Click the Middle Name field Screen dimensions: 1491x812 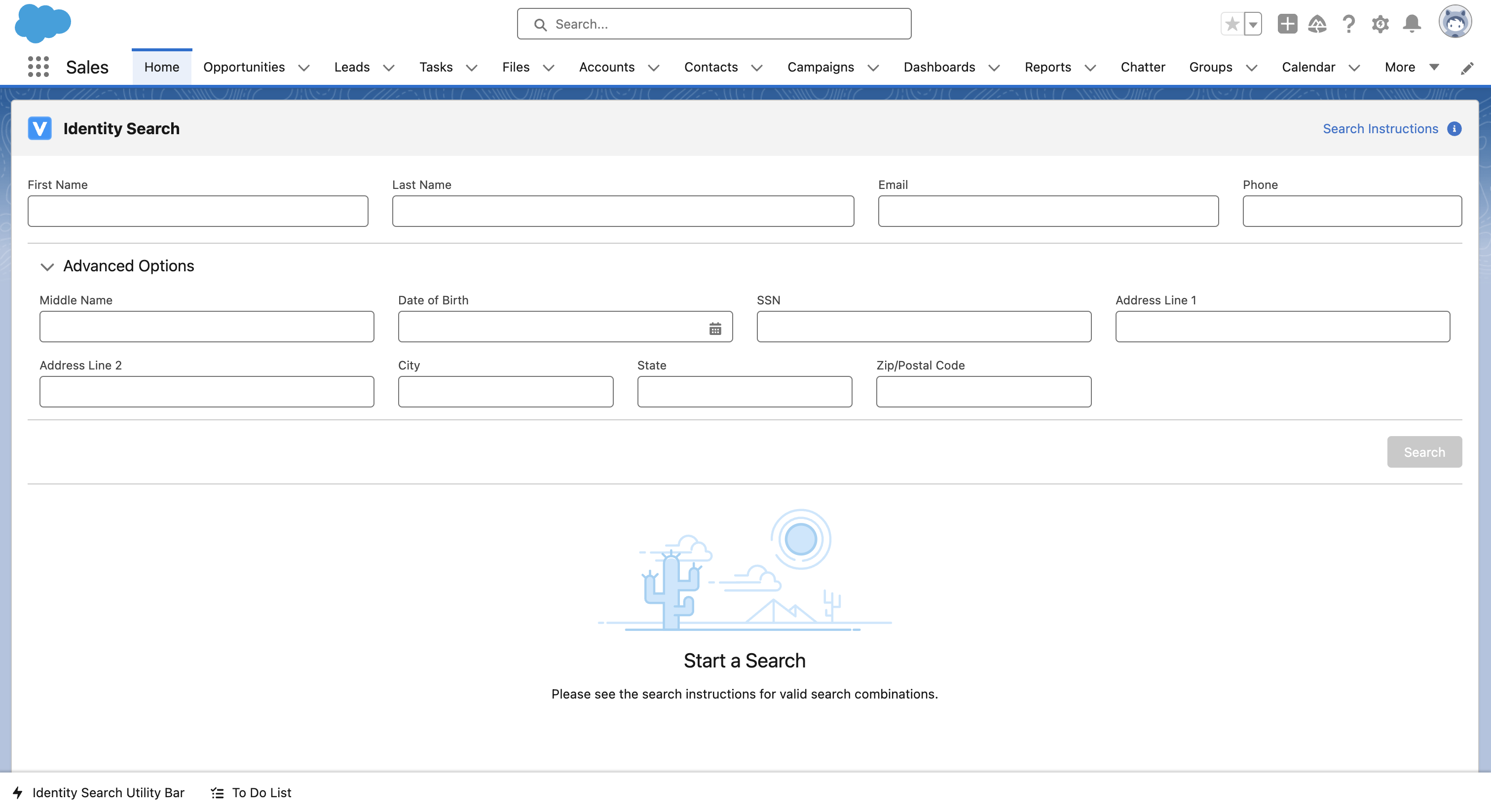pos(207,327)
